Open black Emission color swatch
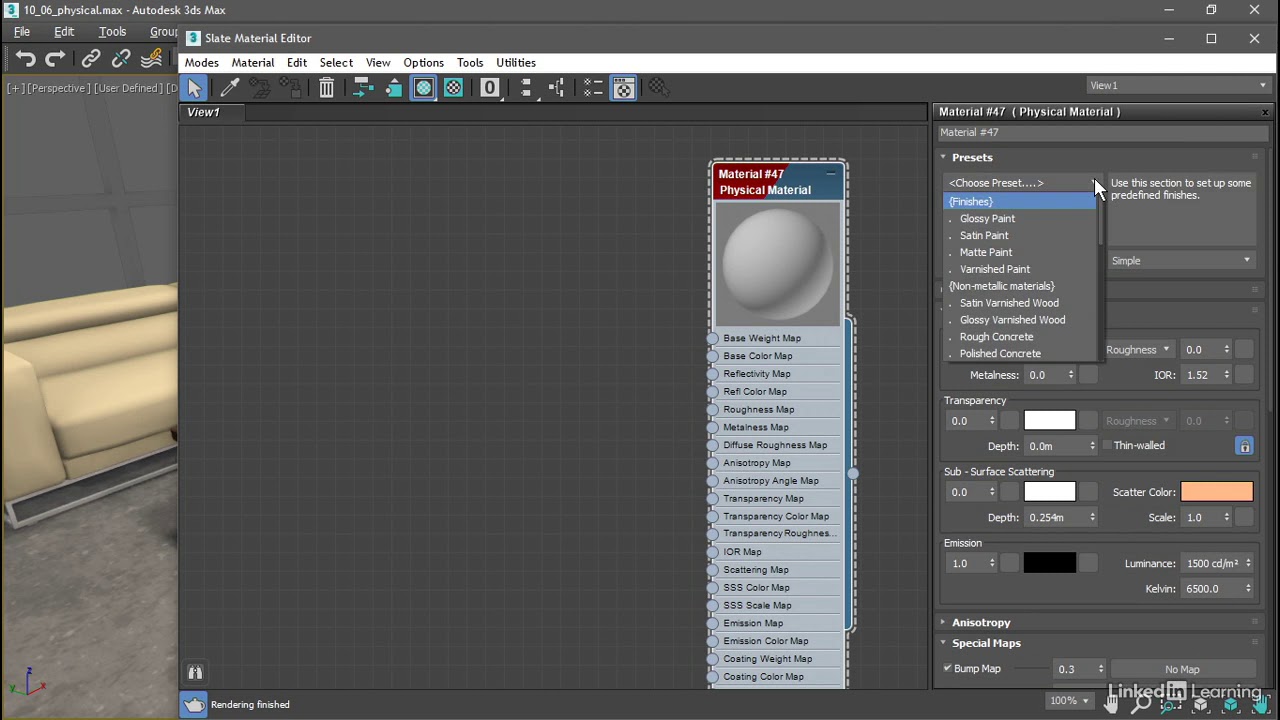This screenshot has width=1280, height=720. (1049, 563)
